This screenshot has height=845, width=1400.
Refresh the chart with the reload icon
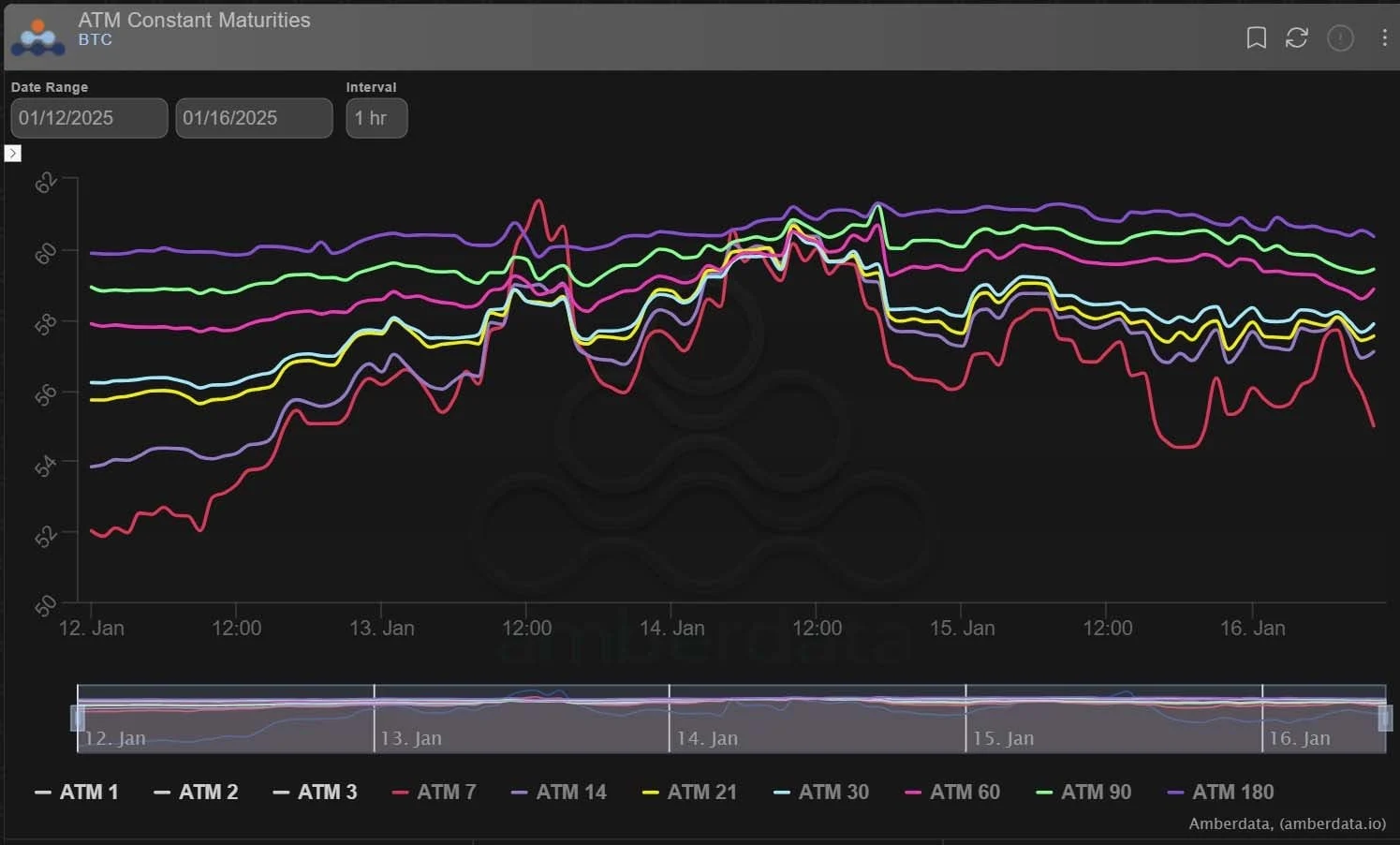(1297, 37)
